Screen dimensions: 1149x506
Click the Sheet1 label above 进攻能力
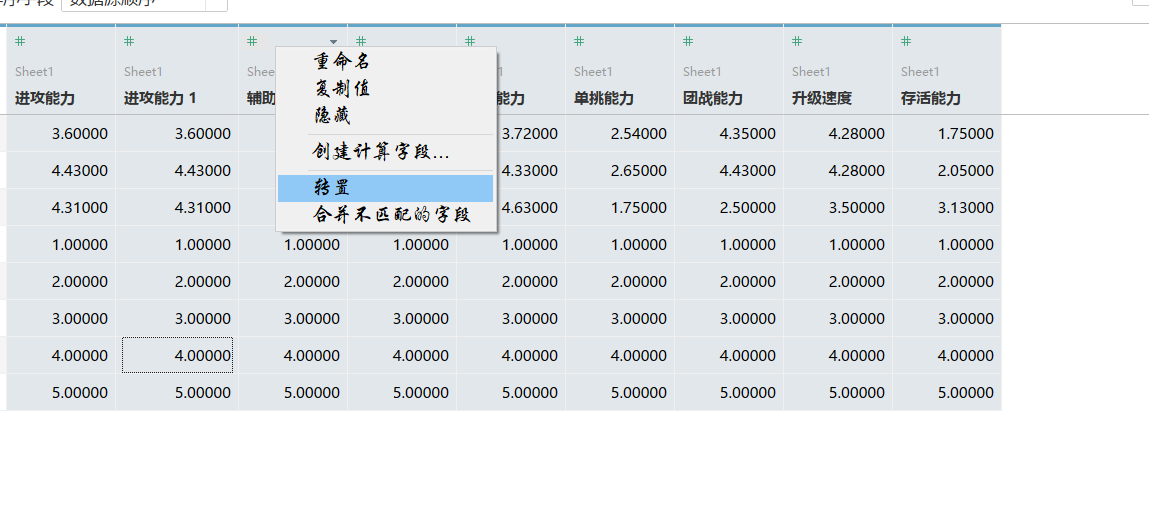[34, 72]
